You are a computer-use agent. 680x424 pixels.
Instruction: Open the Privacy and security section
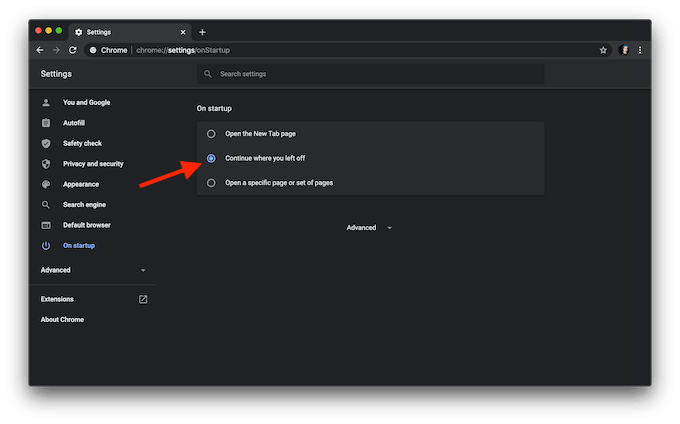pyautogui.click(x=93, y=164)
